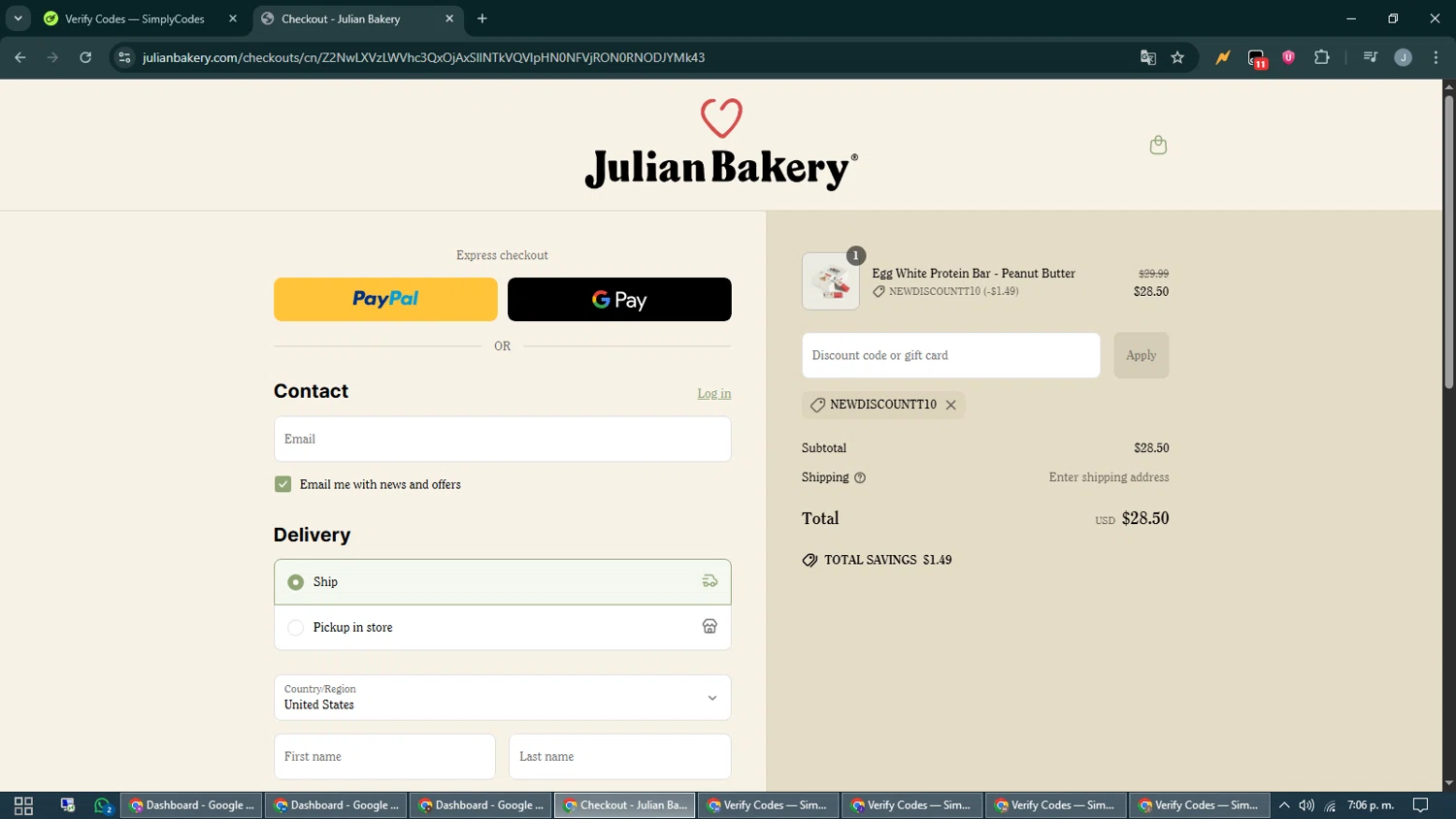The height and width of the screenshot is (819, 1456).
Task: Remove the NEWDISCOUNTT10 discount code
Action: point(951,405)
